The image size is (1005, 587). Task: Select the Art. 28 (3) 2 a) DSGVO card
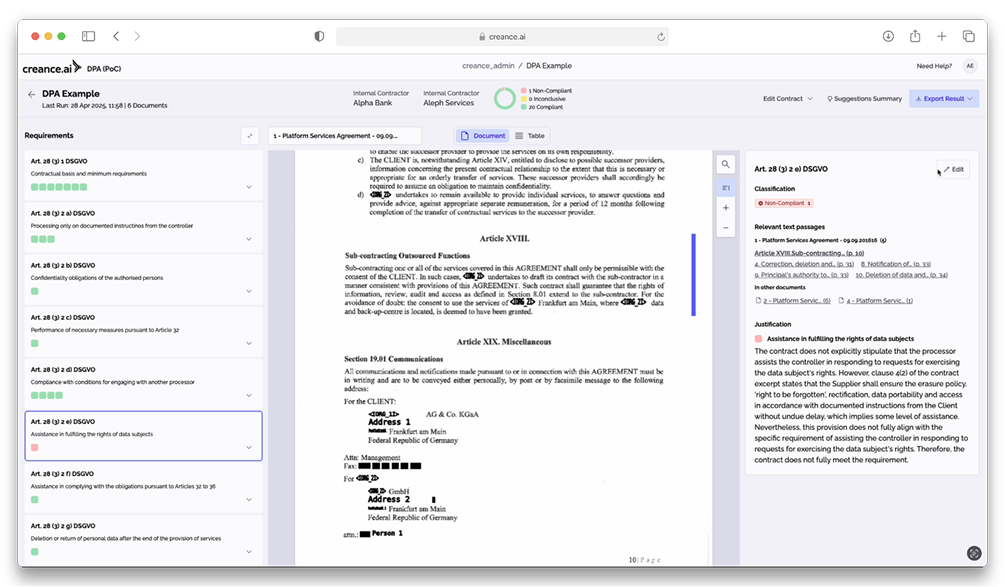coord(144,227)
